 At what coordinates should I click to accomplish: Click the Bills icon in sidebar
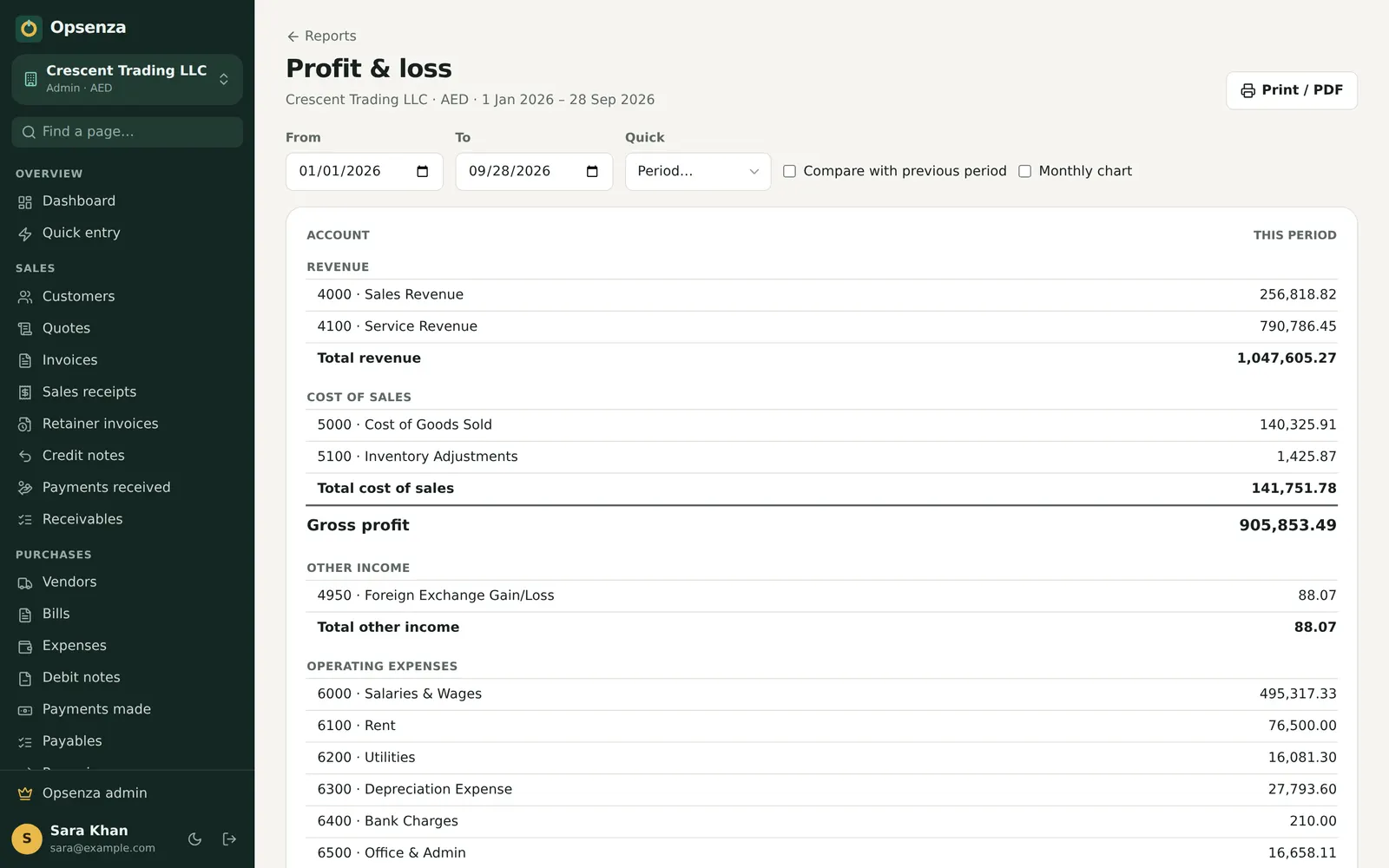tap(25, 615)
